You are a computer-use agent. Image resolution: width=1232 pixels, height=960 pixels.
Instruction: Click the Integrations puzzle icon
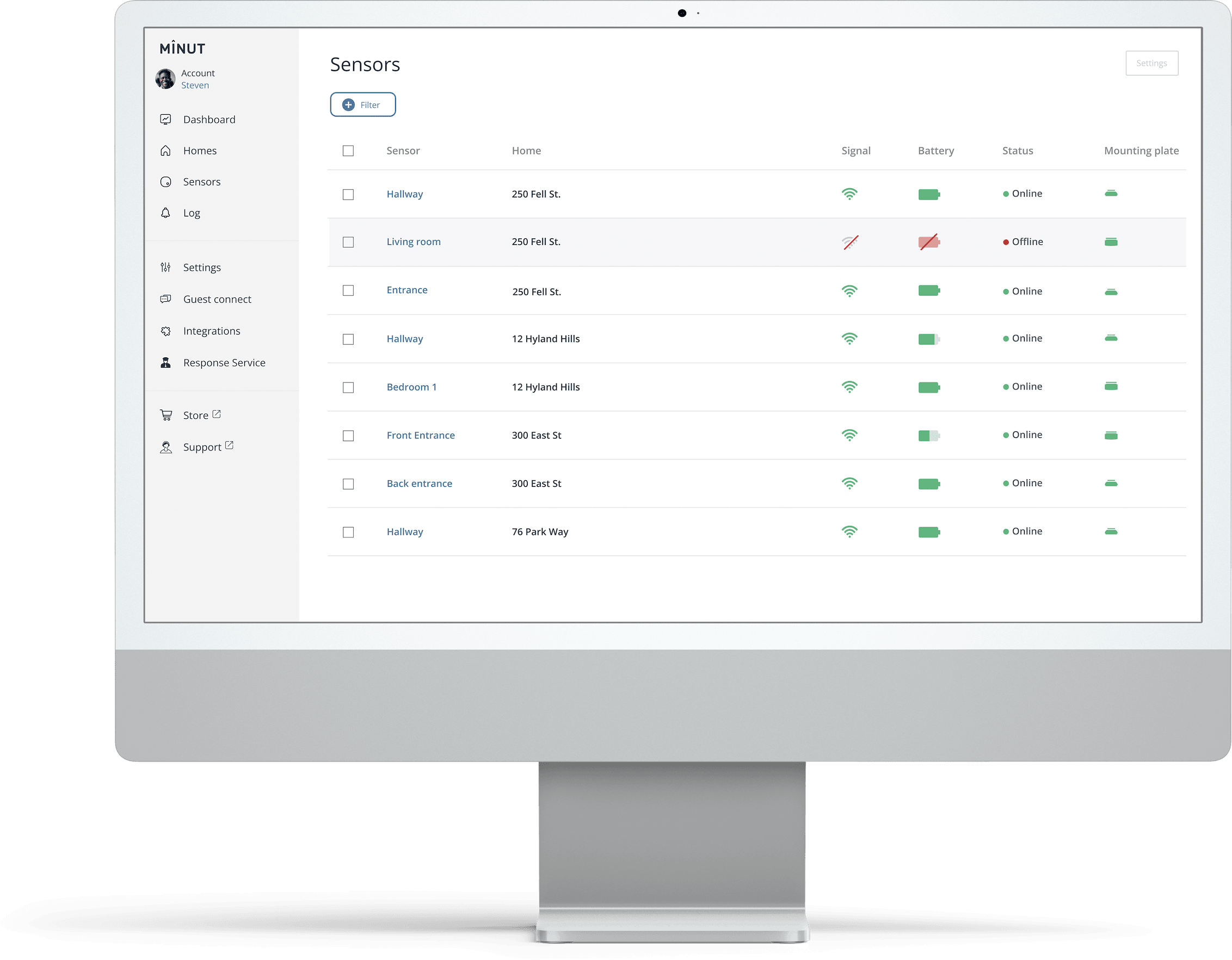point(165,331)
